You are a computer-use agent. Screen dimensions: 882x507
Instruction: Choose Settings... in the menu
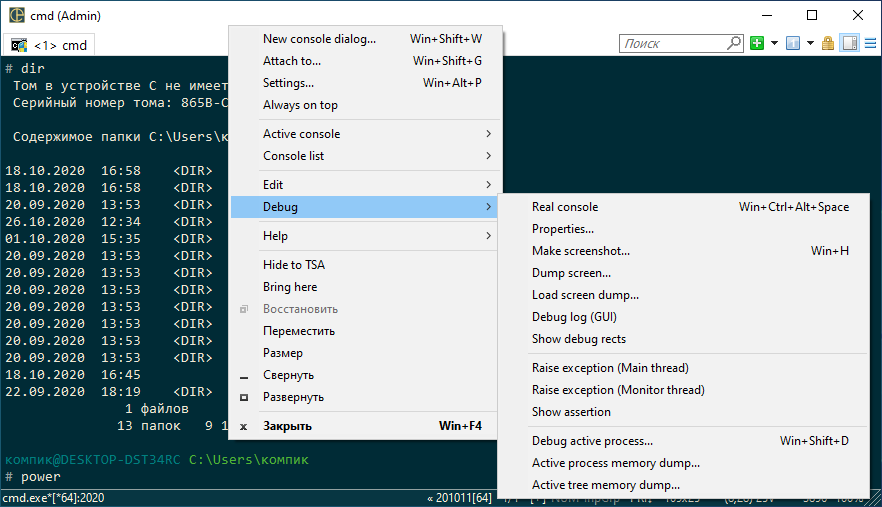pos(288,83)
